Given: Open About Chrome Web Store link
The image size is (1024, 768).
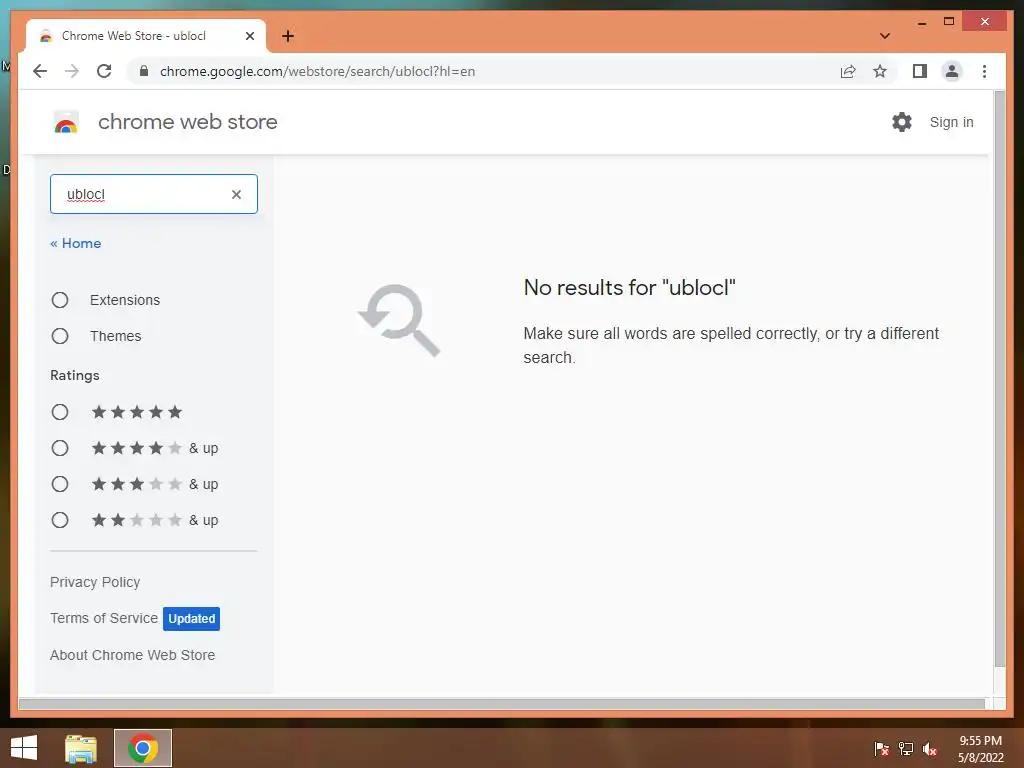Looking at the screenshot, I should (133, 655).
